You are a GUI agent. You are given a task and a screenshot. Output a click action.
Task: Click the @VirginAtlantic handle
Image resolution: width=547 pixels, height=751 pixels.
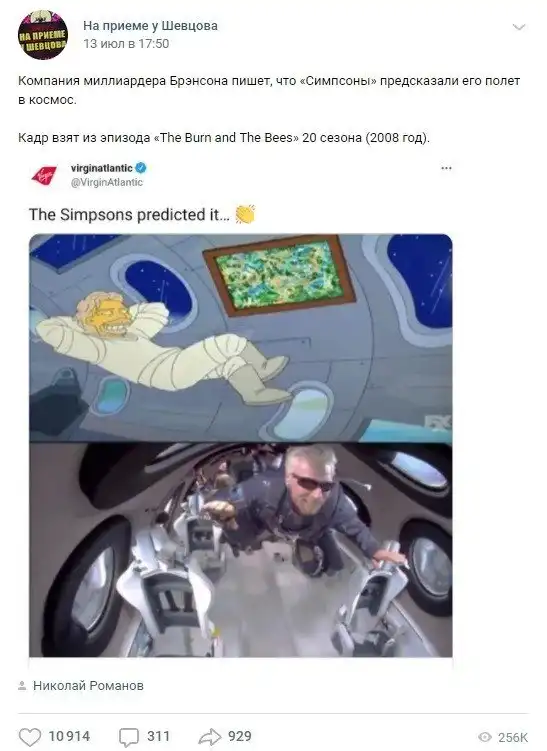[107, 182]
